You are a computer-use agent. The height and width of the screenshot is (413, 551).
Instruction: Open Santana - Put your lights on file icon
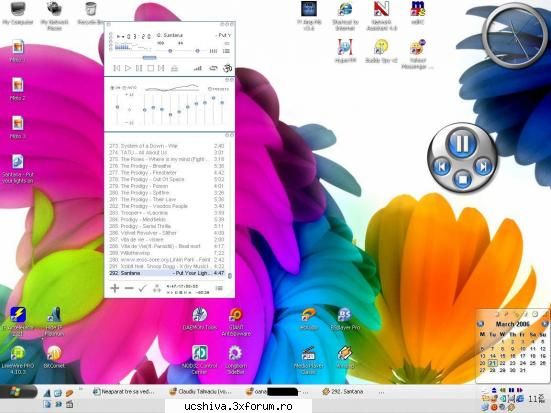coord(18,169)
